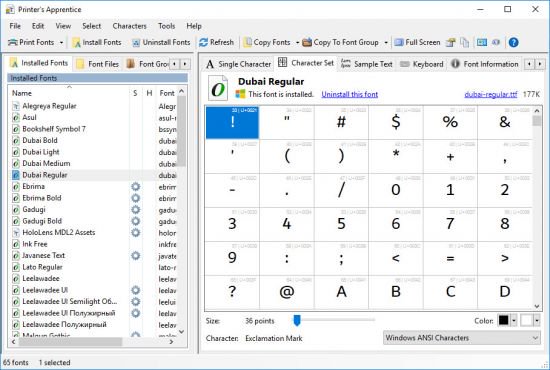Switch to Full Screen mode

tap(417, 42)
